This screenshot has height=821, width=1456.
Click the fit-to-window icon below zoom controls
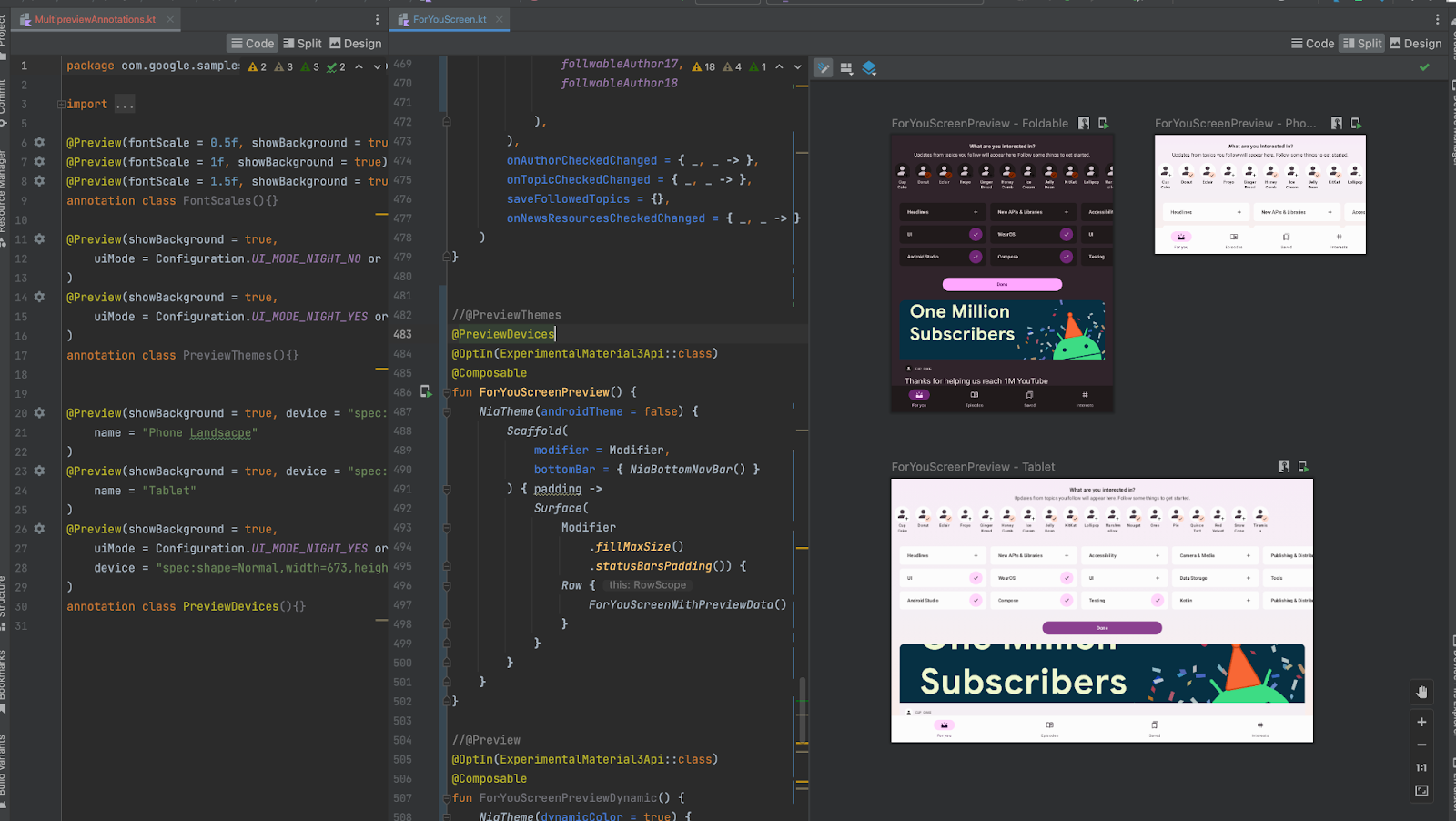pos(1421,790)
